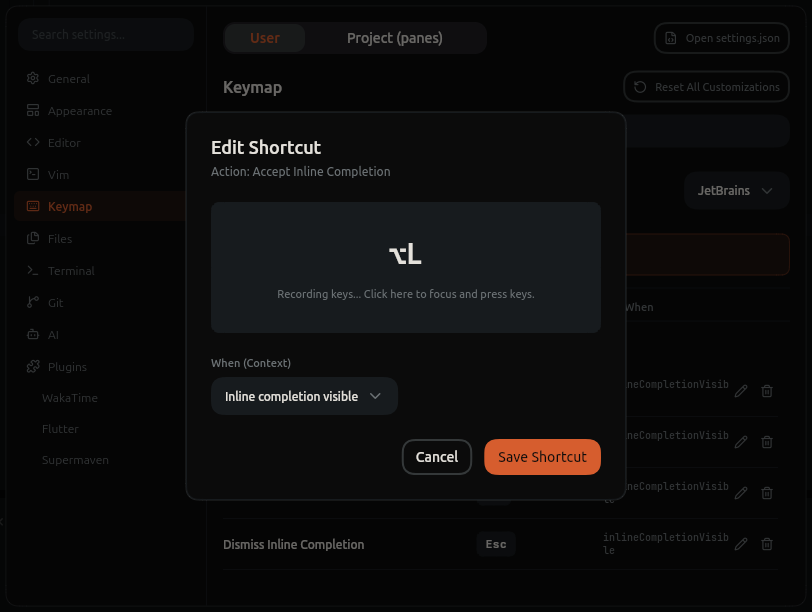Click the AI robot icon in sidebar
Screen dimensions: 812x612
tap(33, 335)
